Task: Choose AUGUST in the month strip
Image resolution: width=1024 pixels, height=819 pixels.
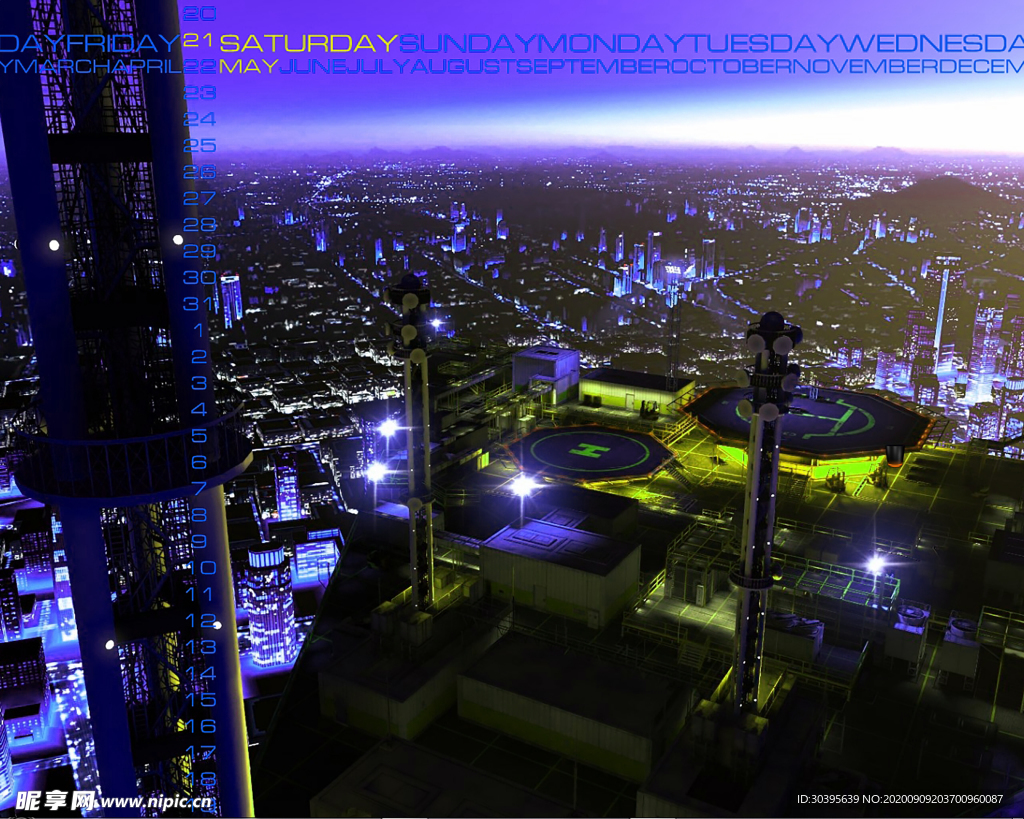Action: click(x=464, y=67)
